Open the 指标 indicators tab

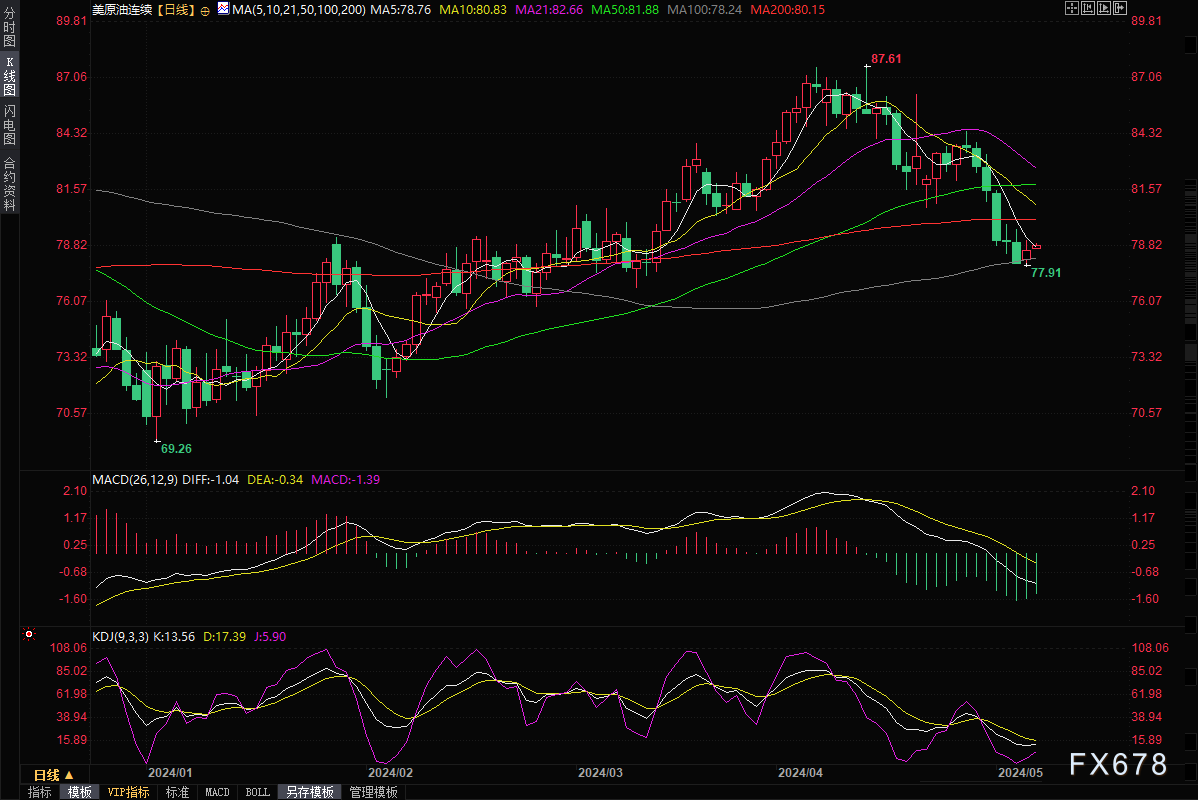click(x=40, y=792)
